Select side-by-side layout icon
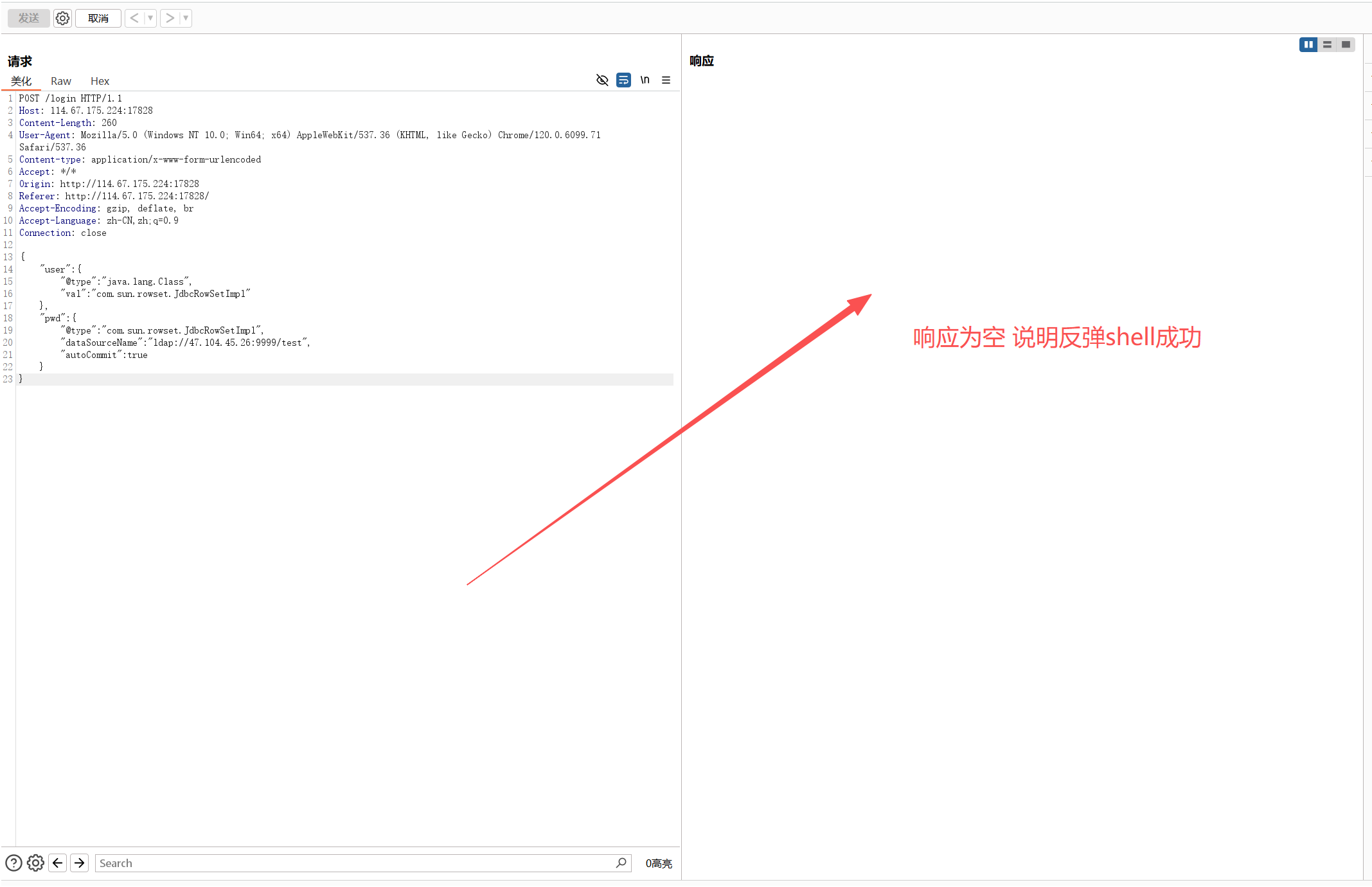 point(1308,44)
